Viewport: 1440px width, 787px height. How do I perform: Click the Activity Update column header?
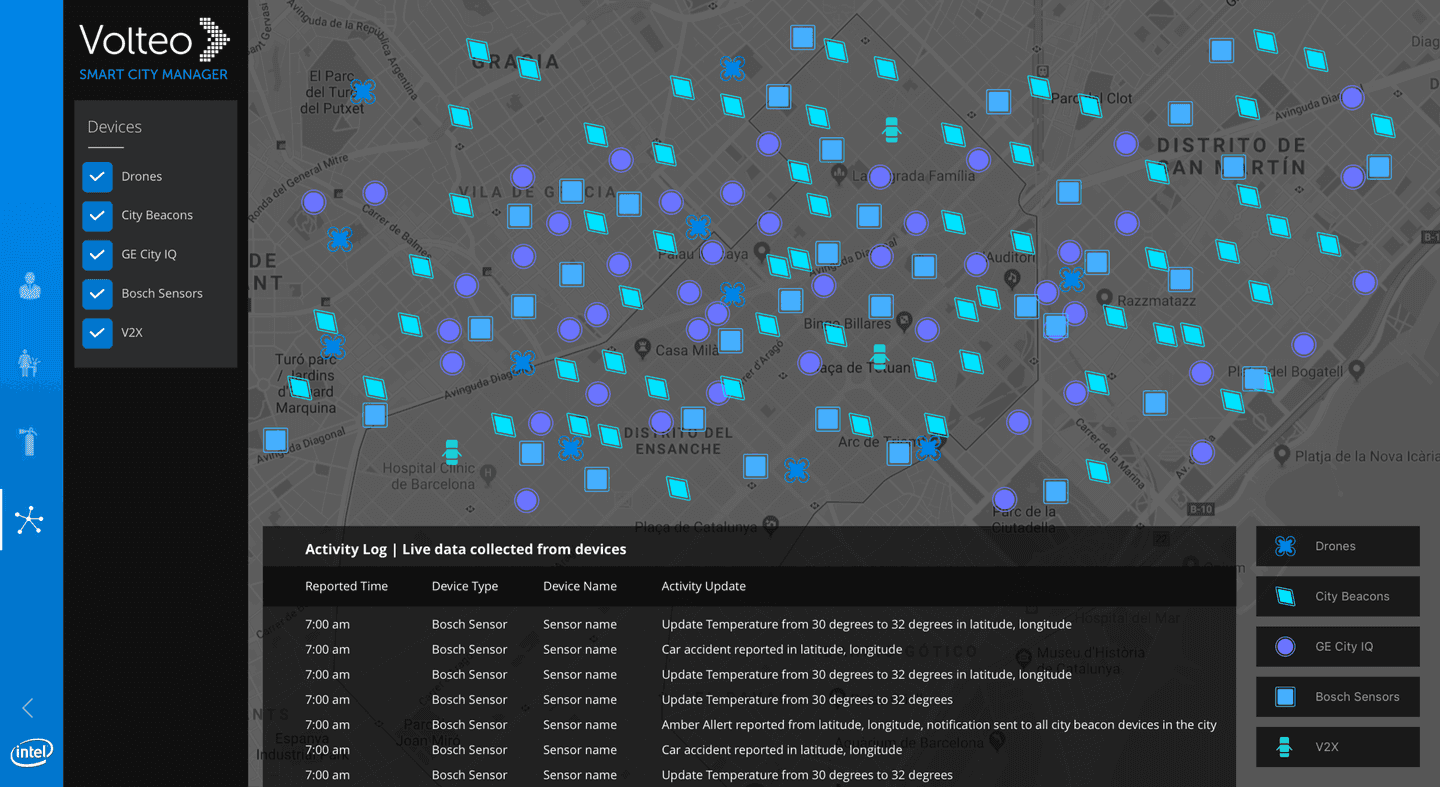click(x=703, y=586)
